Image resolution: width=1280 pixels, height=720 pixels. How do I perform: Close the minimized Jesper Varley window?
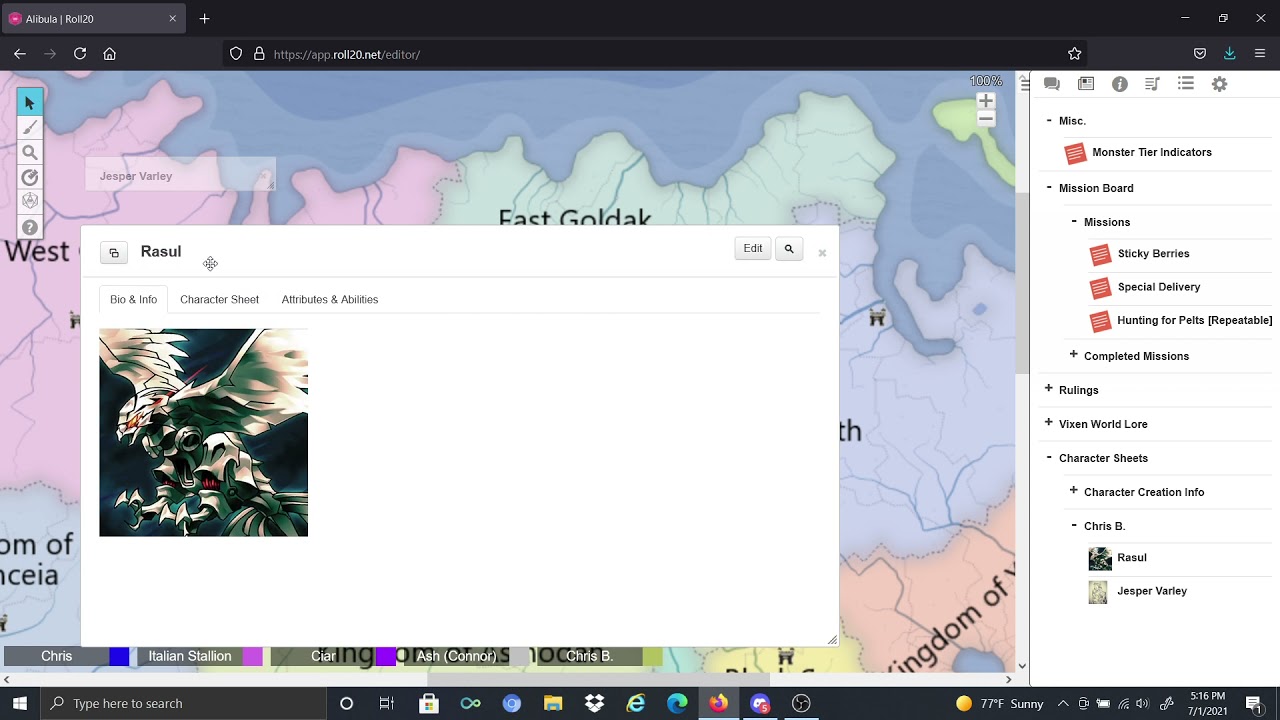point(265,176)
